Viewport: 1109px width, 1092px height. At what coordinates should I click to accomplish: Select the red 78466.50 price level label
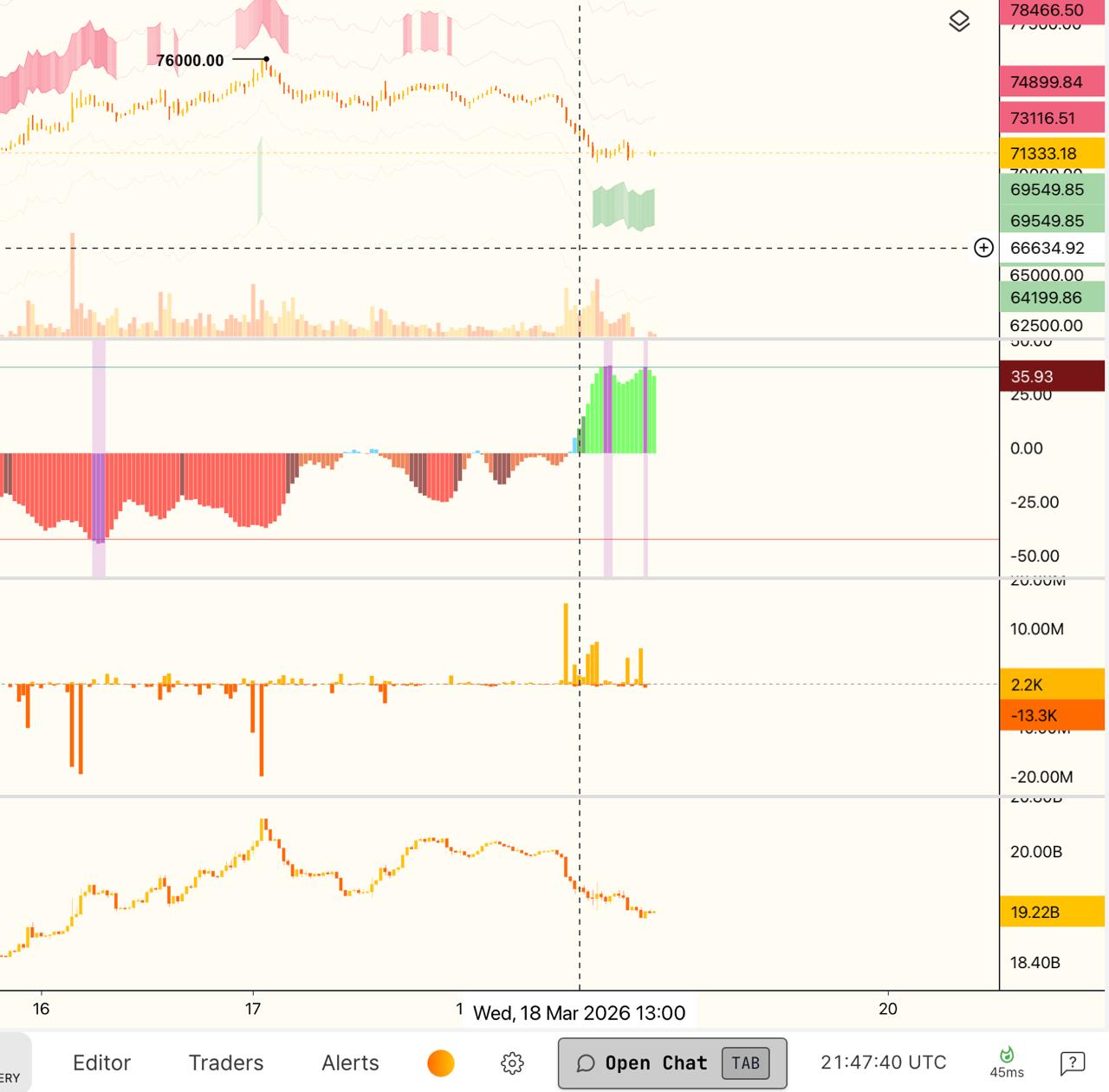pos(1052,10)
